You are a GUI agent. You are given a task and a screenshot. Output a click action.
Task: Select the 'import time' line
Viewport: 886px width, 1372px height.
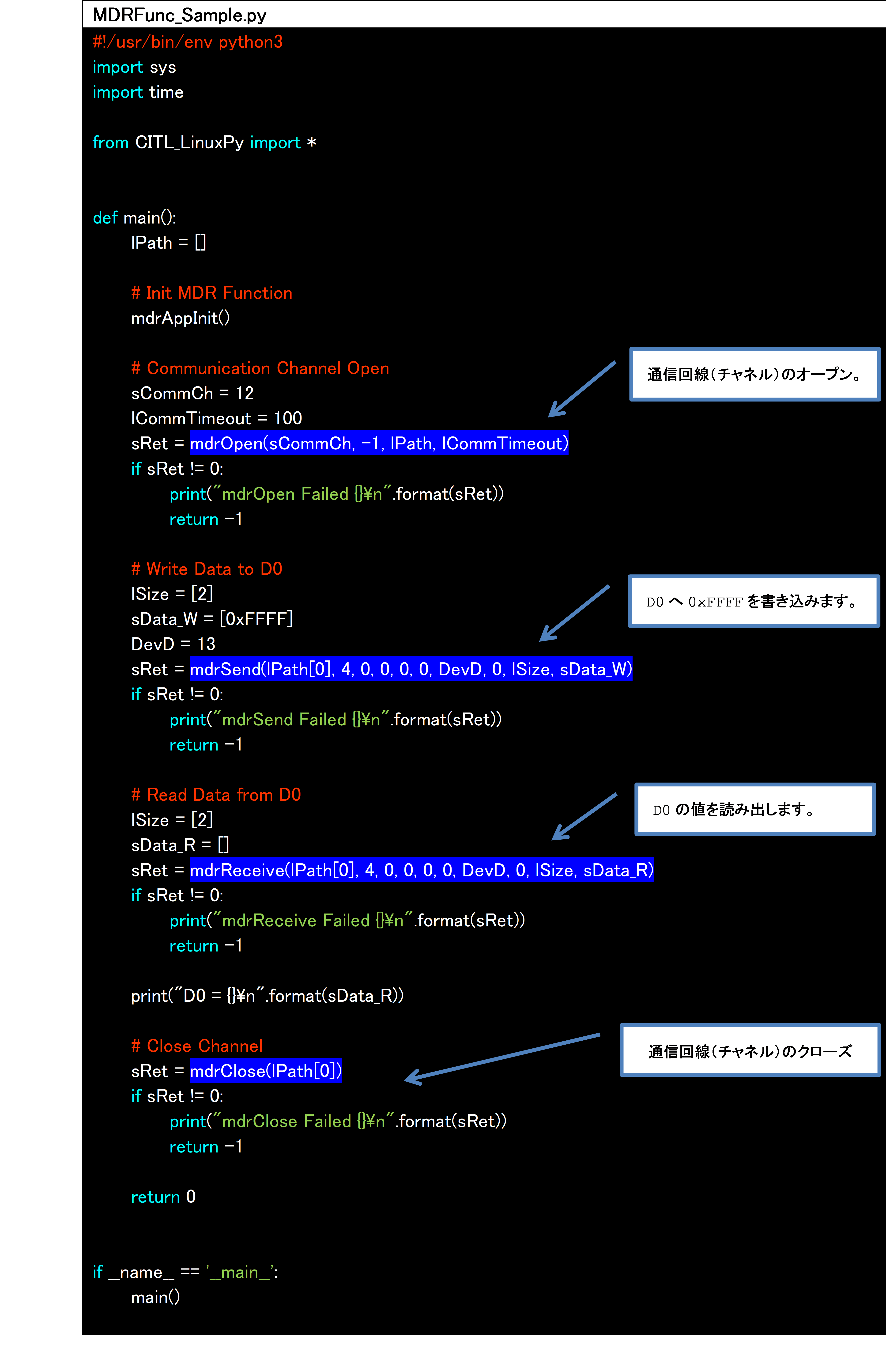(138, 92)
